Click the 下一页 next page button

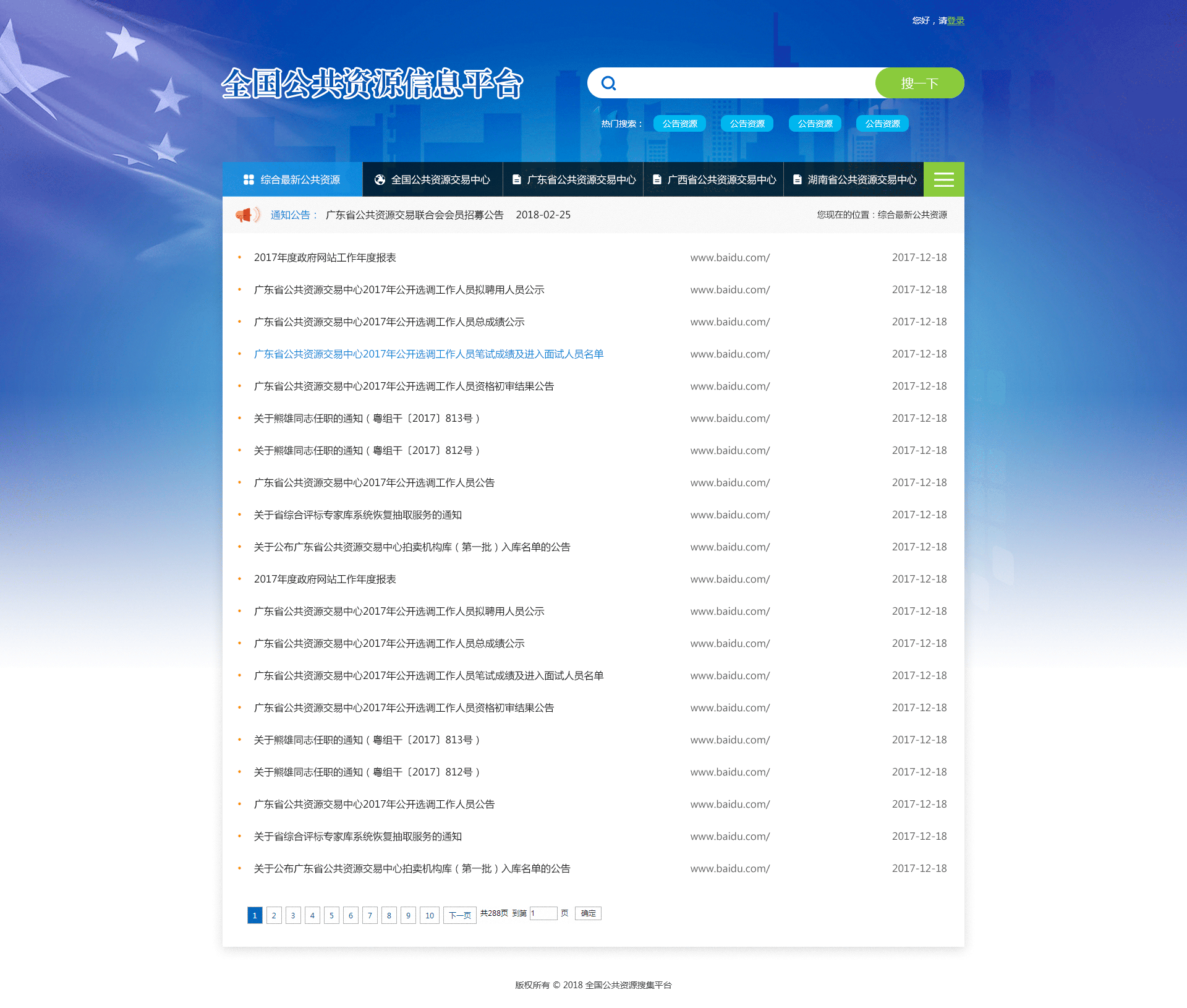[459, 915]
